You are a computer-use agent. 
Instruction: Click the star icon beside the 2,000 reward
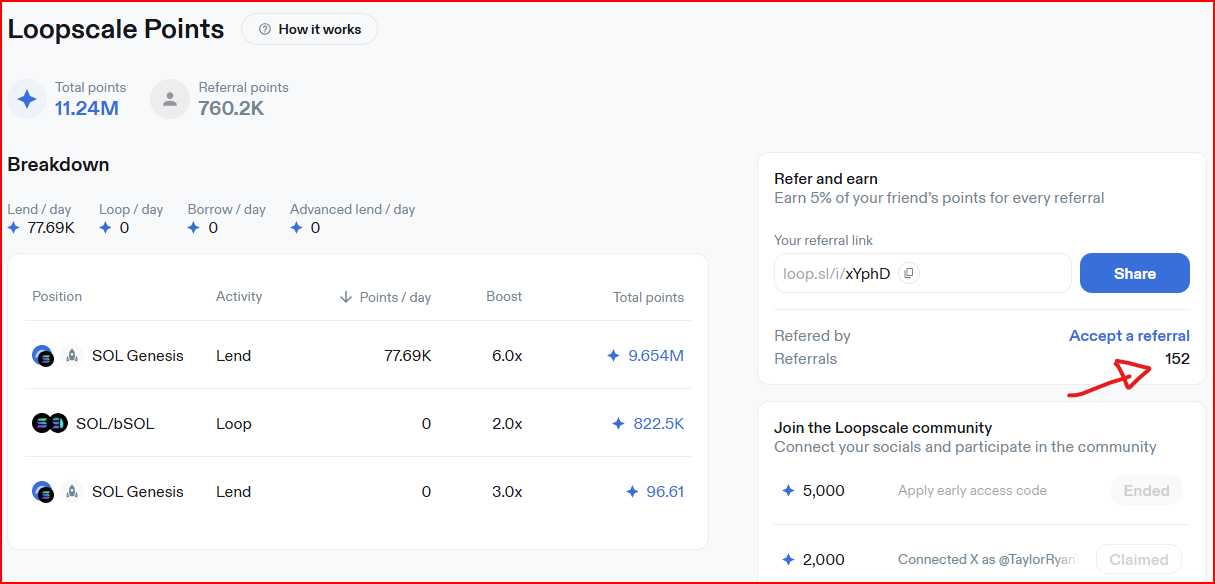click(x=788, y=560)
